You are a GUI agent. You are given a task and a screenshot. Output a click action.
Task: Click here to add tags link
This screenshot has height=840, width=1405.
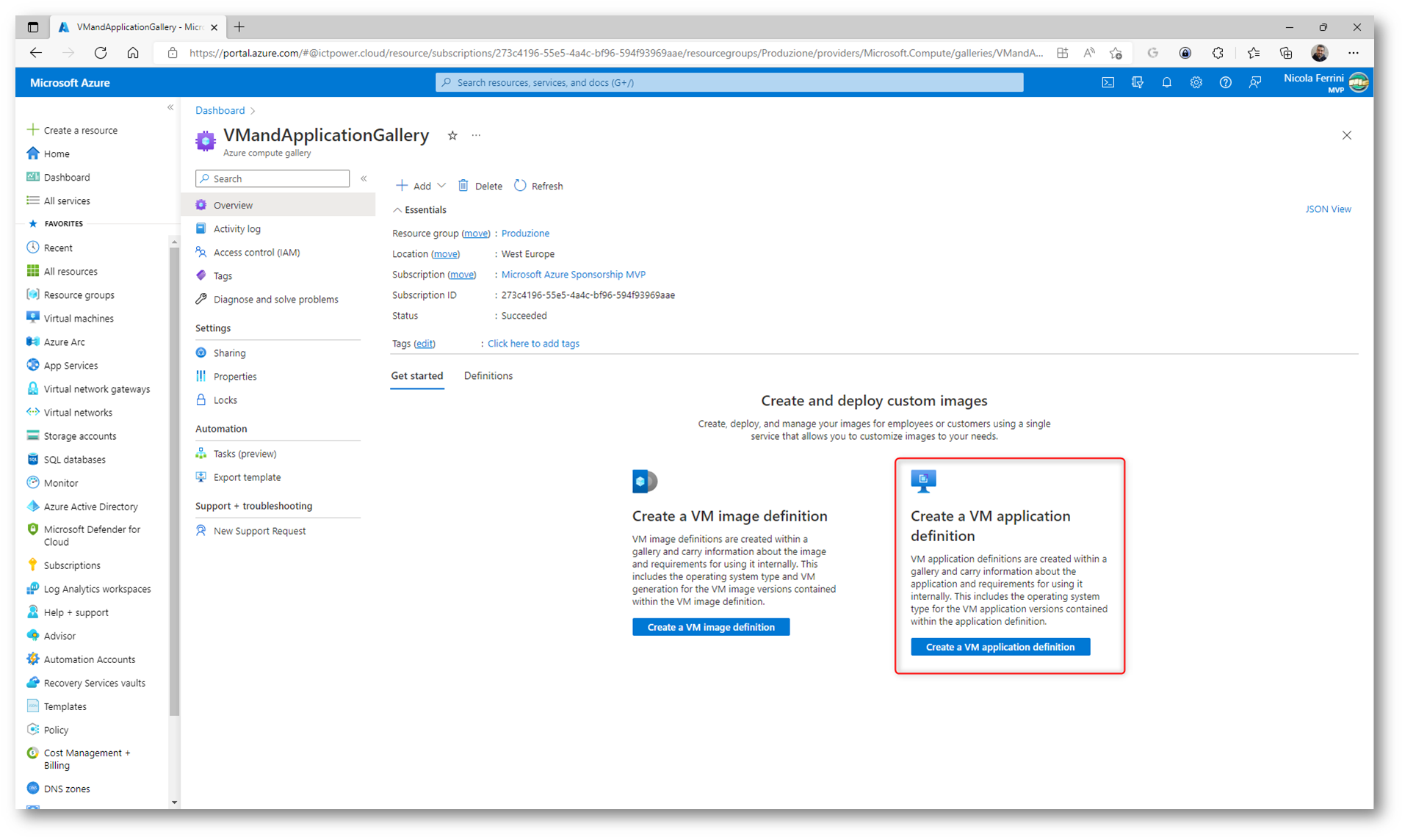click(533, 344)
